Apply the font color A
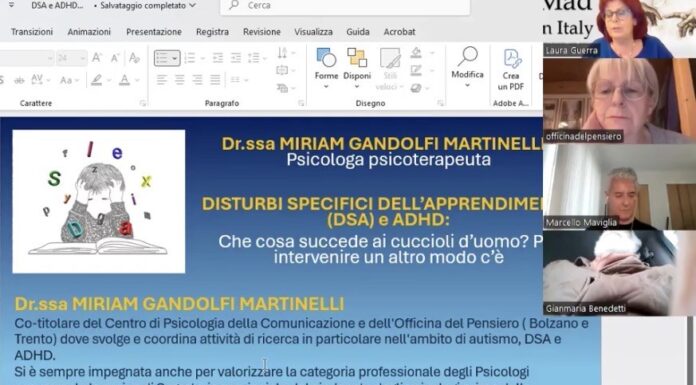 click(x=125, y=80)
